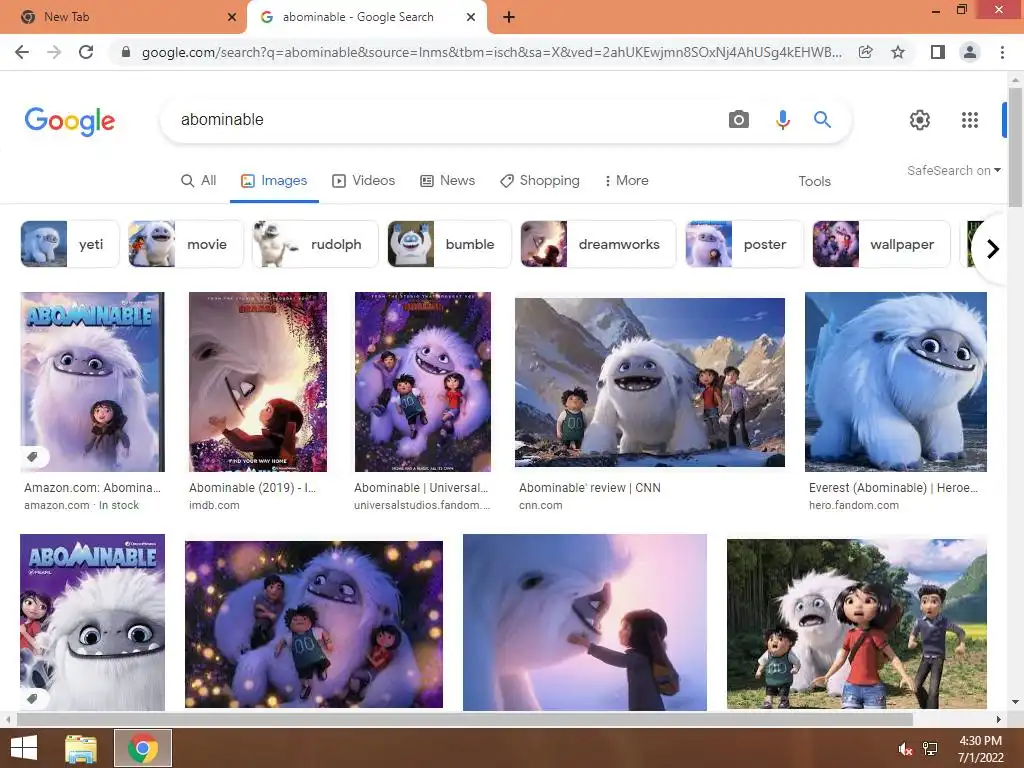Click the horizontal scrollbar at window bottom
The width and height of the screenshot is (1024, 768).
click(464, 719)
